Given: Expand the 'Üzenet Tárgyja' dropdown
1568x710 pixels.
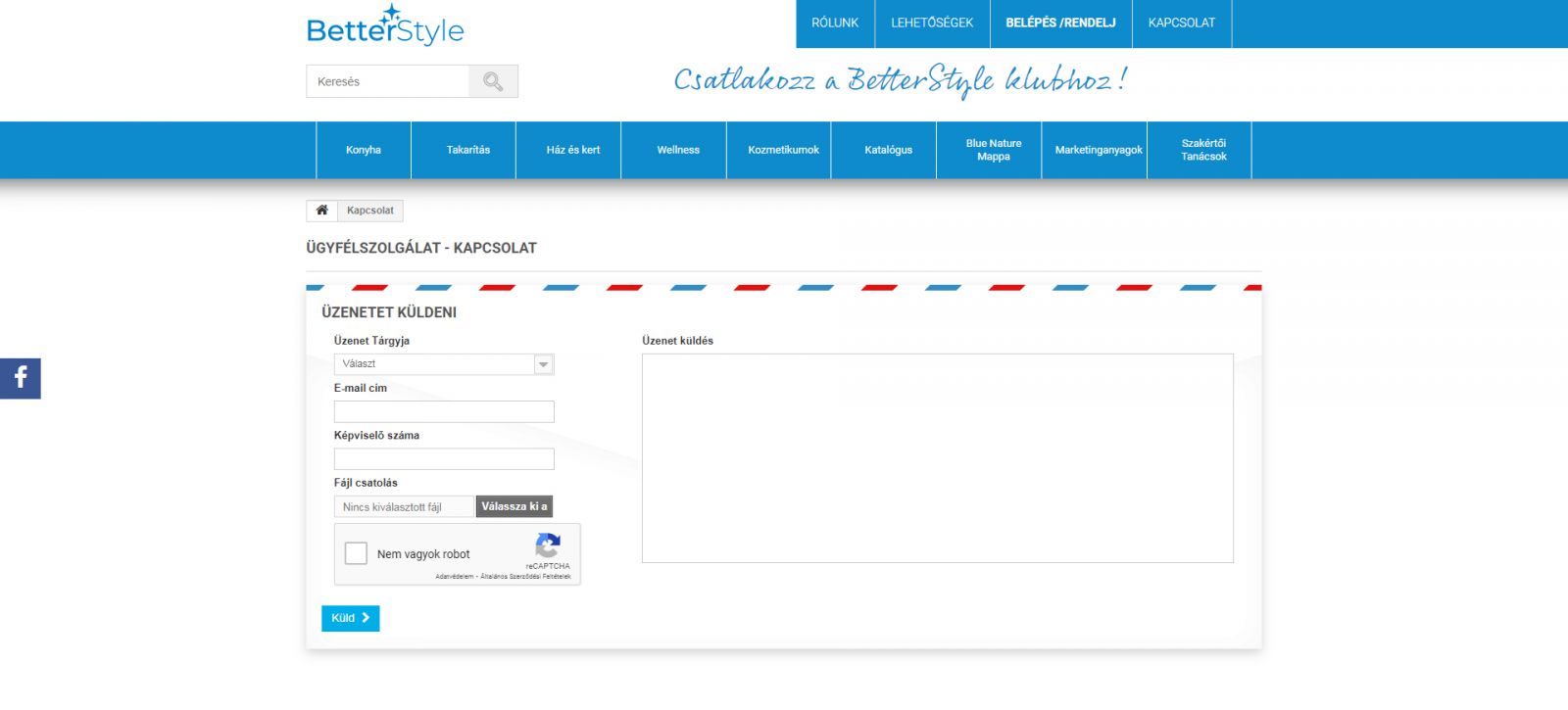Looking at the screenshot, I should click(x=444, y=364).
